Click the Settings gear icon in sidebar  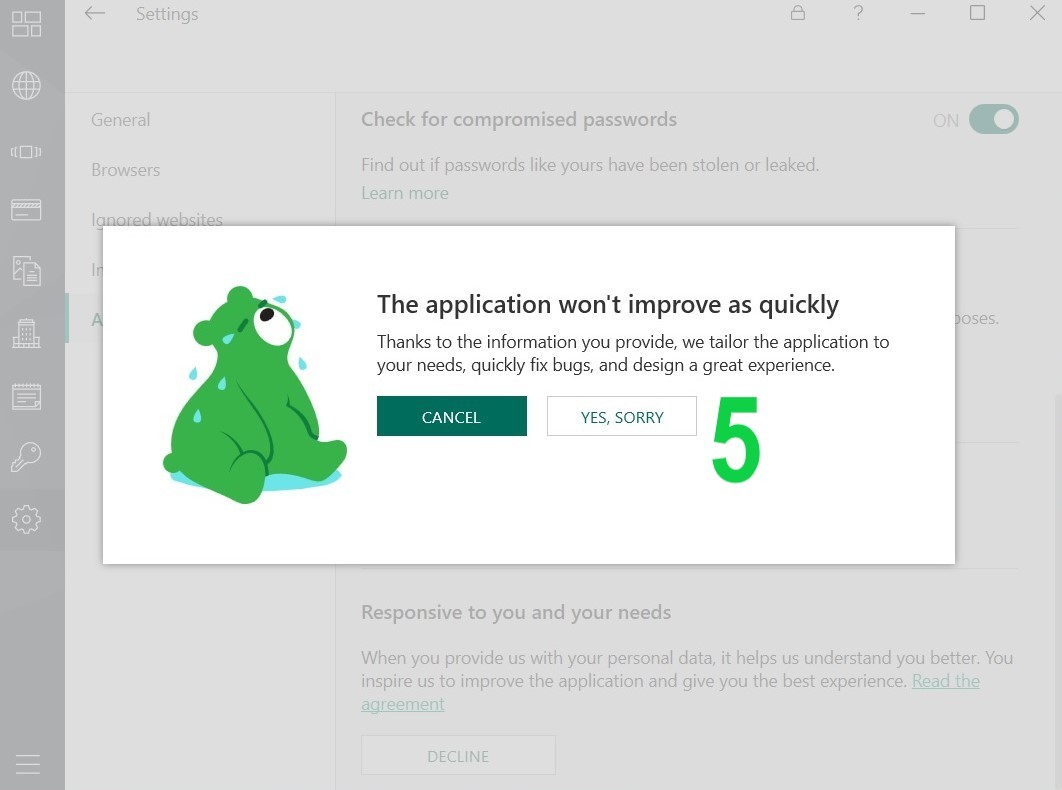26,519
